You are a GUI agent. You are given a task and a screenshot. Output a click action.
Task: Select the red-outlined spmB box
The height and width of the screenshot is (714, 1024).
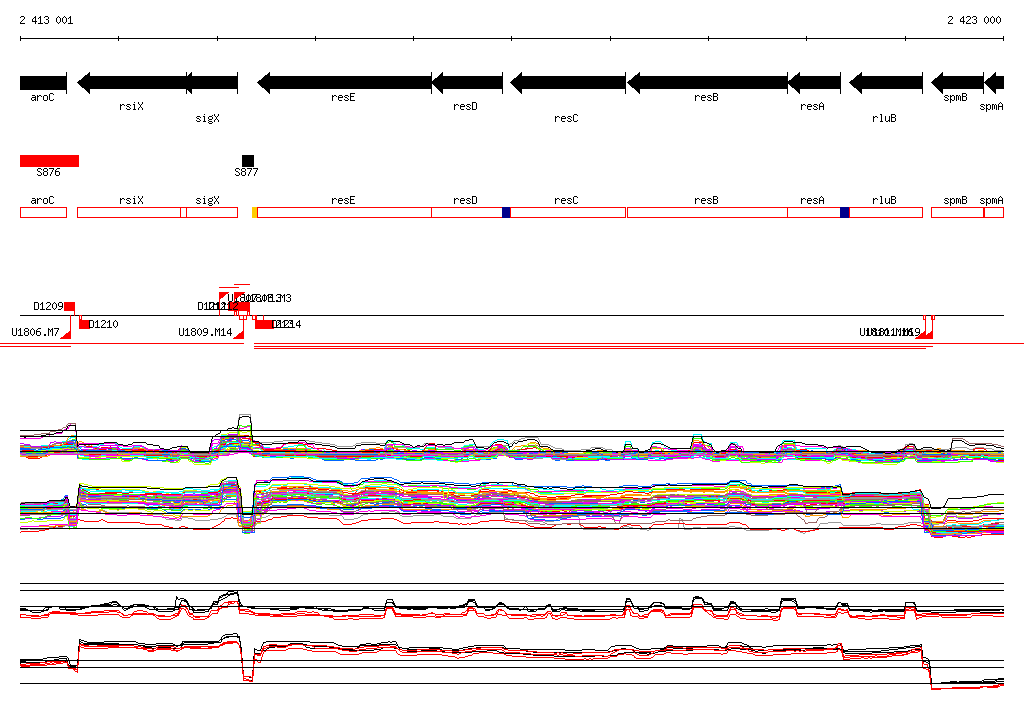point(957,212)
